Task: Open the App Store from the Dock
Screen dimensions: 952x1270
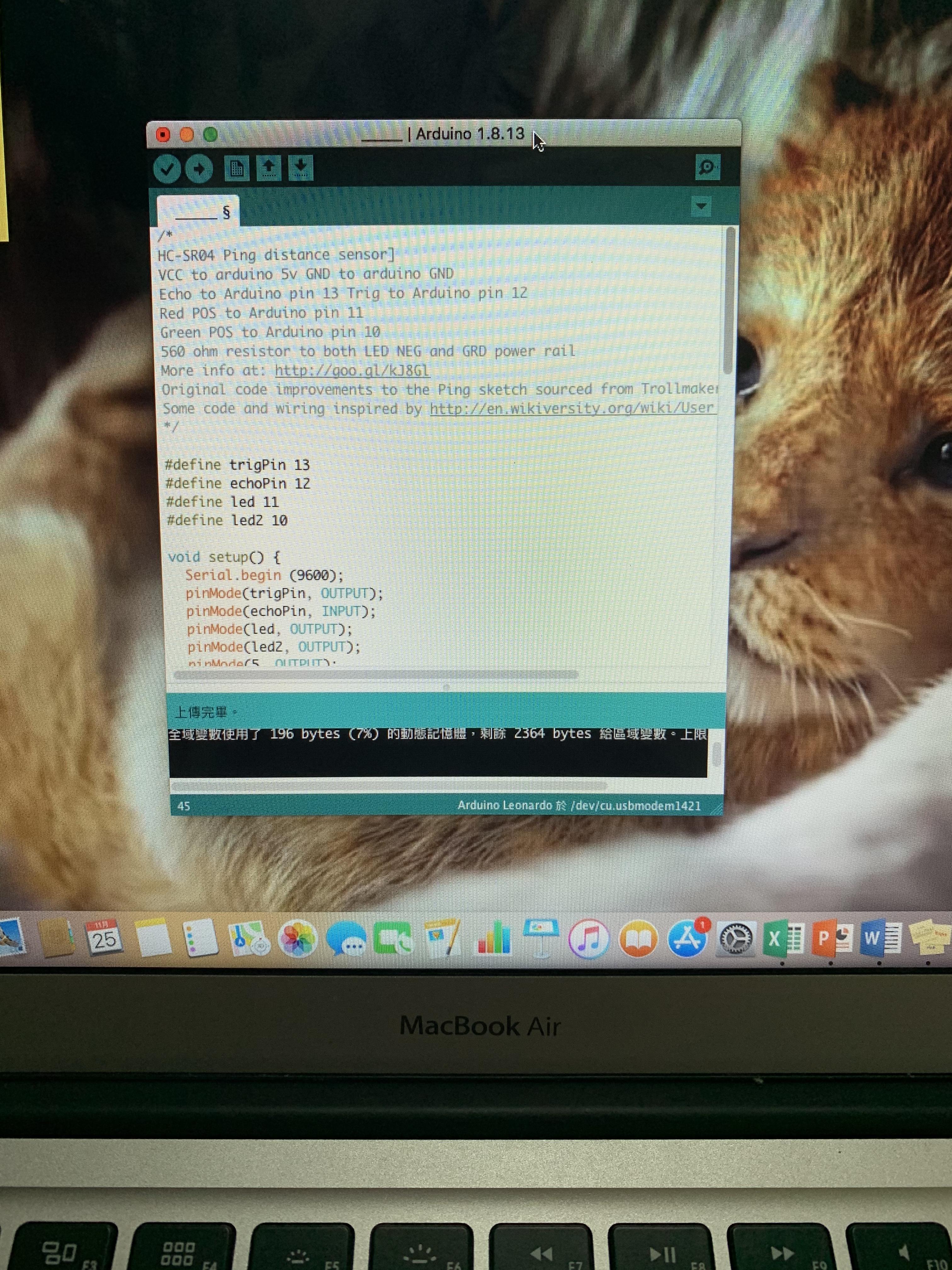Action: coord(687,939)
